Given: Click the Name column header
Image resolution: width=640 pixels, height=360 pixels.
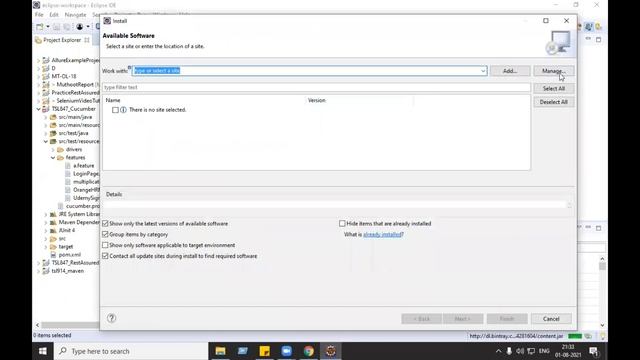Looking at the screenshot, I should coord(113,100).
